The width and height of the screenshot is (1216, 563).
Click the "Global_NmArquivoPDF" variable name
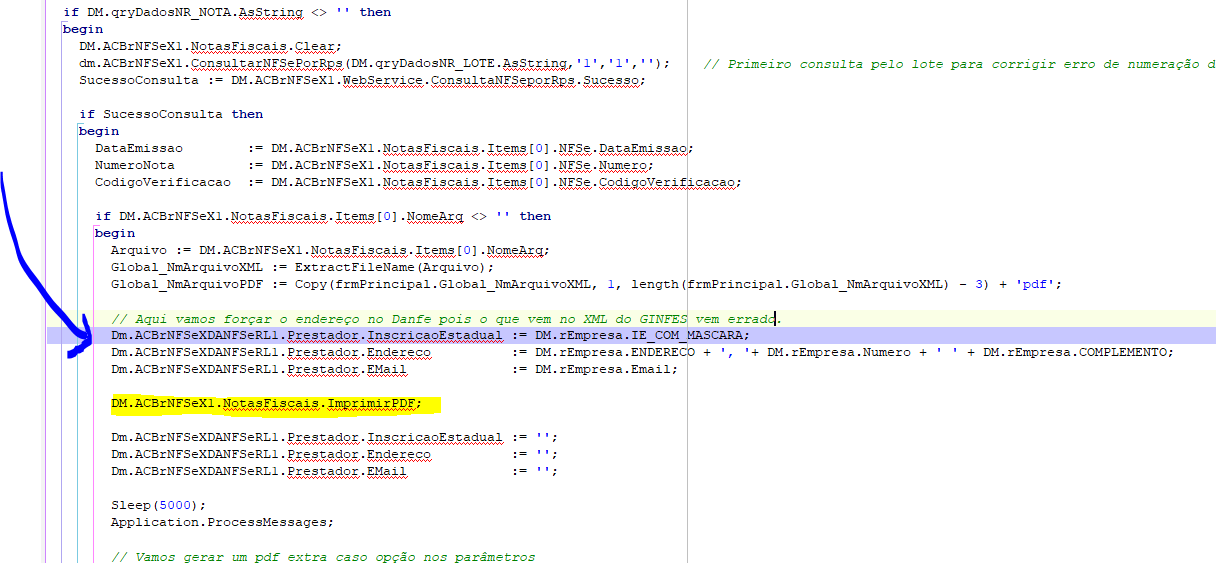tap(187, 284)
